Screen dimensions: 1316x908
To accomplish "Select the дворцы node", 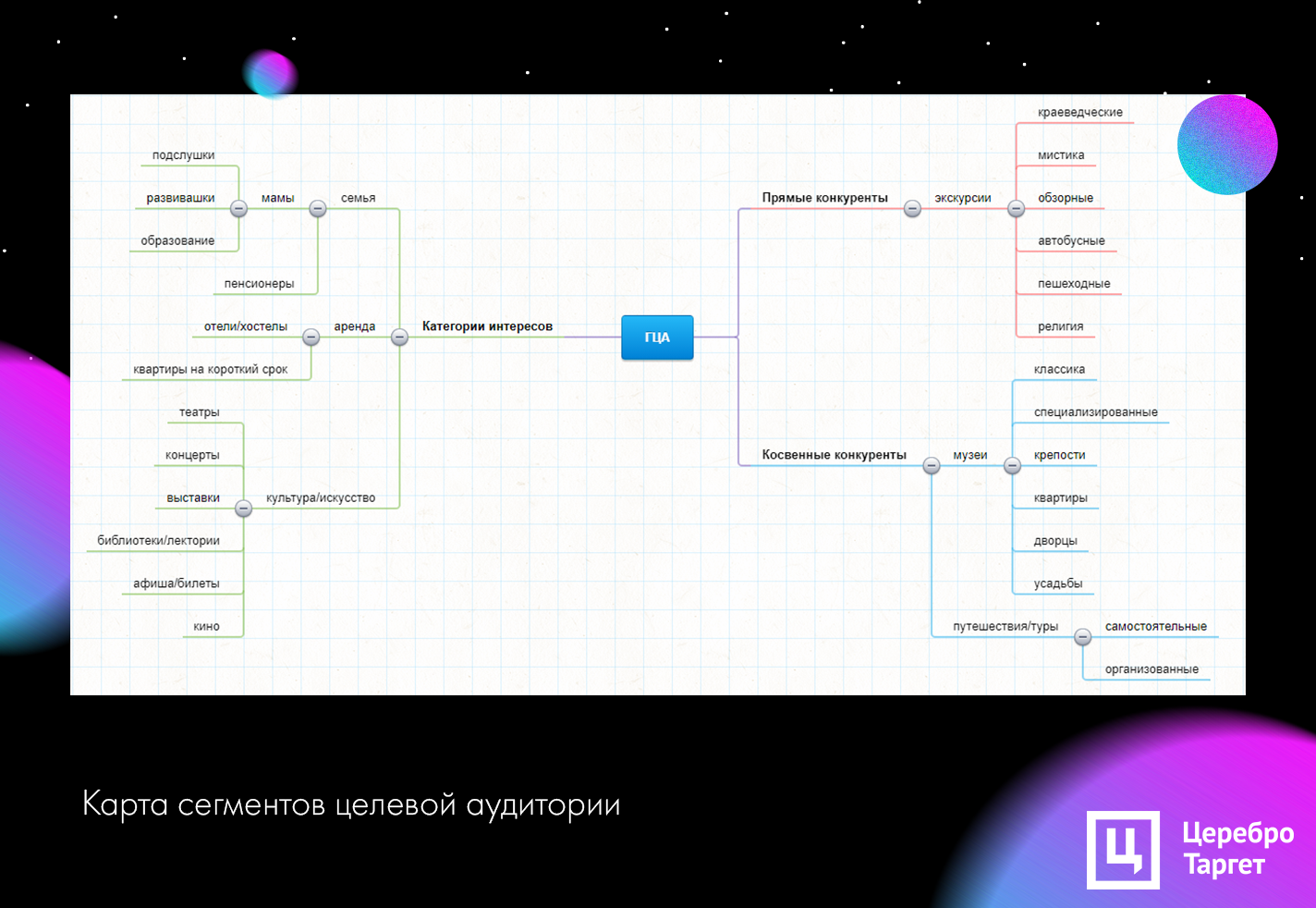I will pos(1055,541).
